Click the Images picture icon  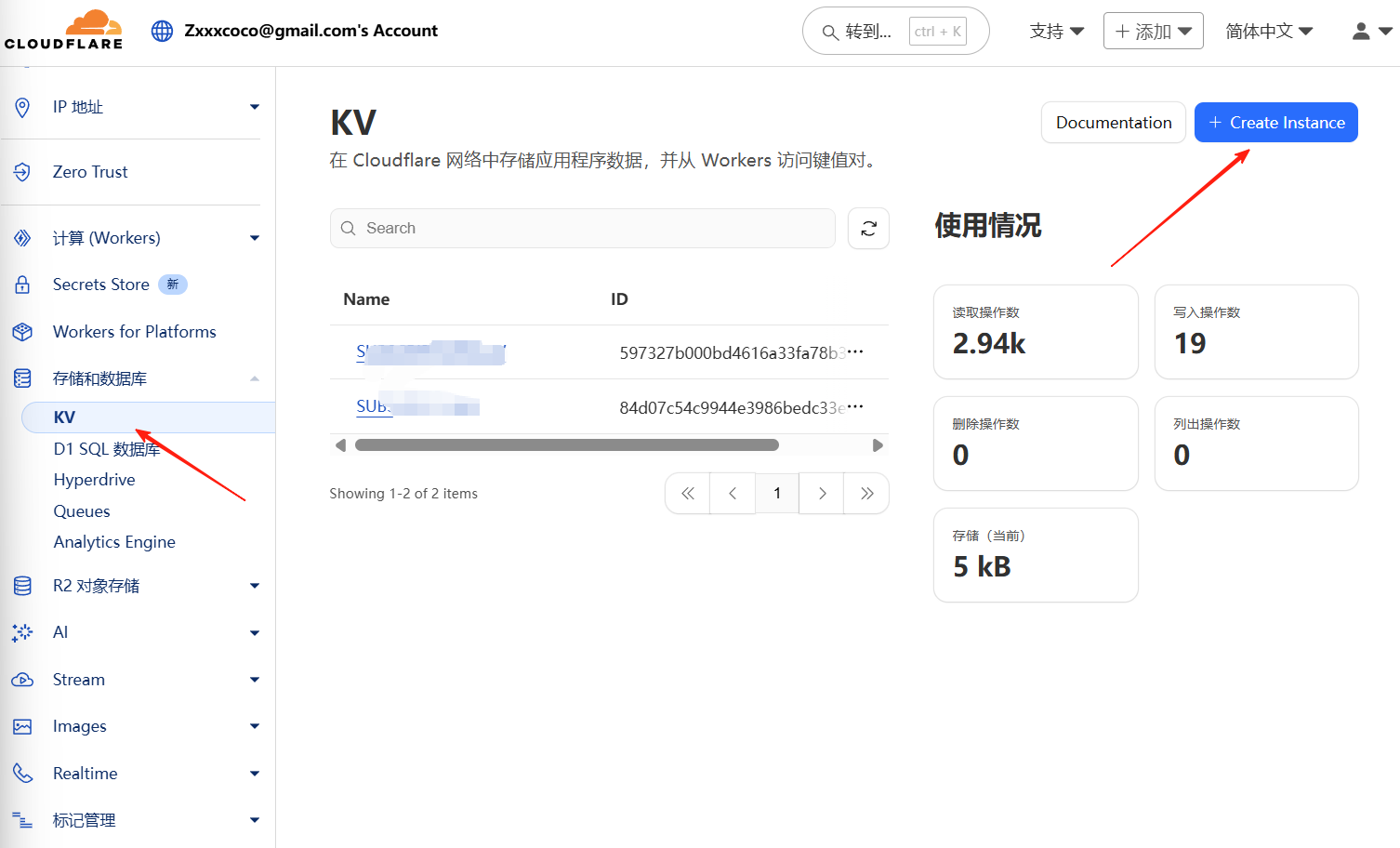[22, 726]
